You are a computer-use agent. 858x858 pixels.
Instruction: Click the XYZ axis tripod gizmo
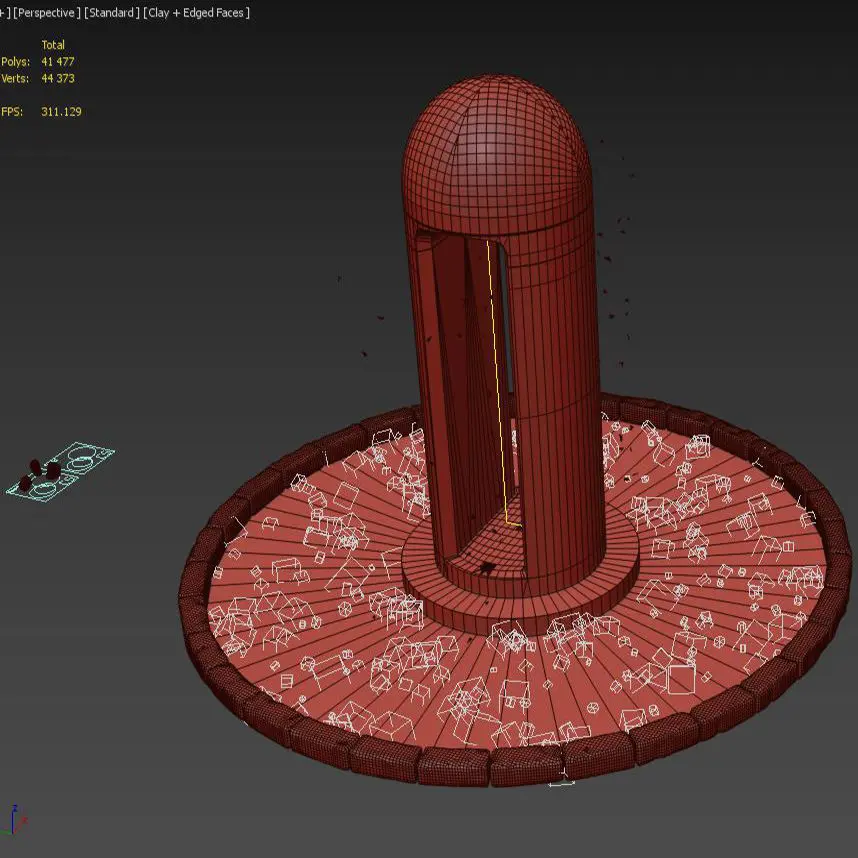click(14, 819)
